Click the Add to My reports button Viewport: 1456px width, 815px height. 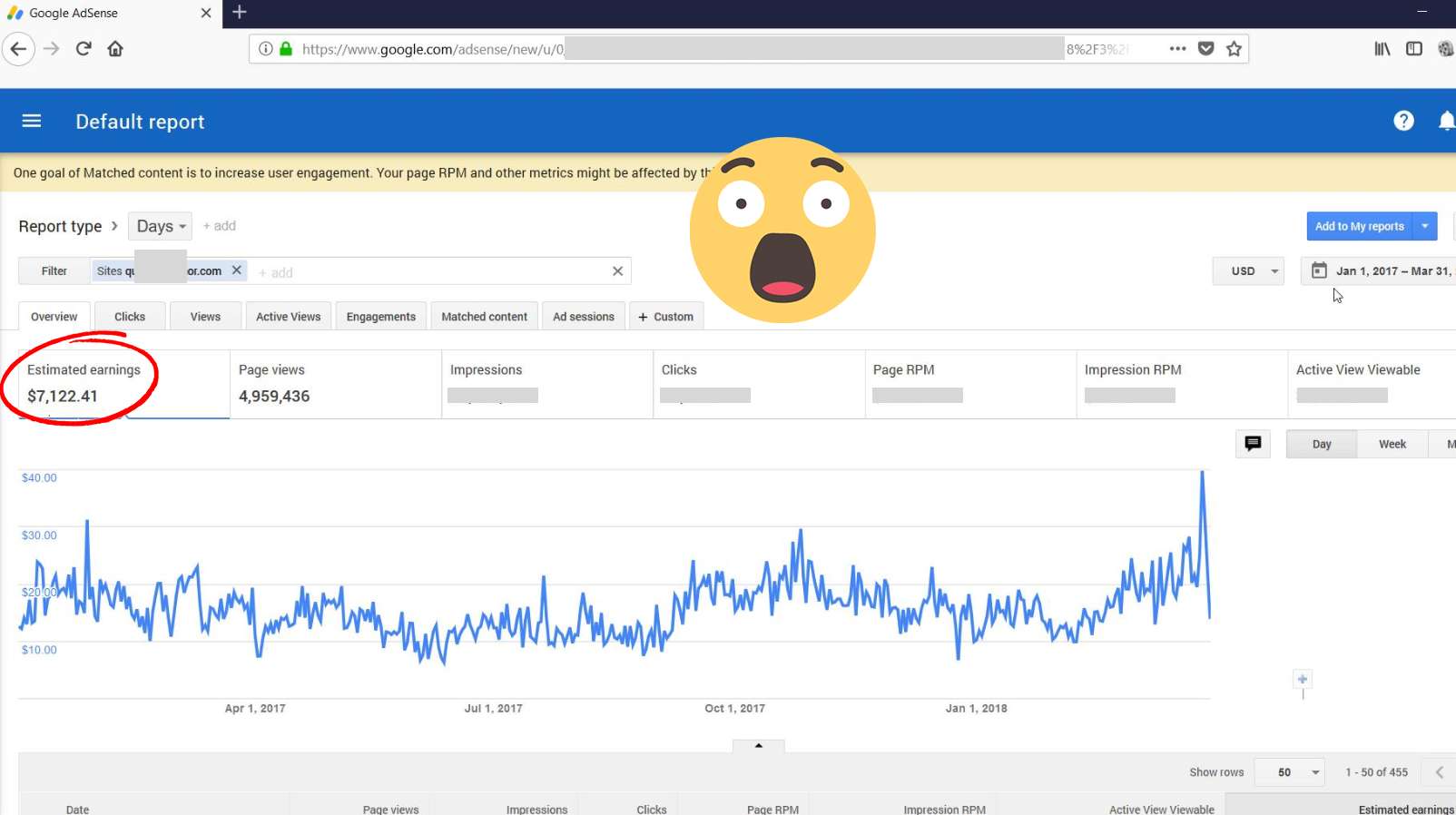1359,226
